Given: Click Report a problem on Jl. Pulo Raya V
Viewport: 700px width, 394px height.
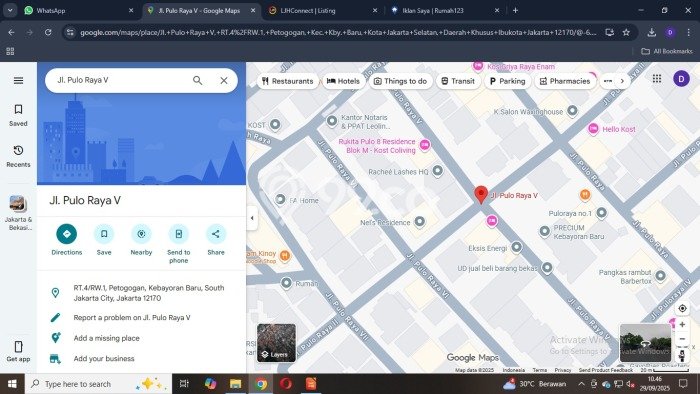Looking at the screenshot, I should pos(132,318).
